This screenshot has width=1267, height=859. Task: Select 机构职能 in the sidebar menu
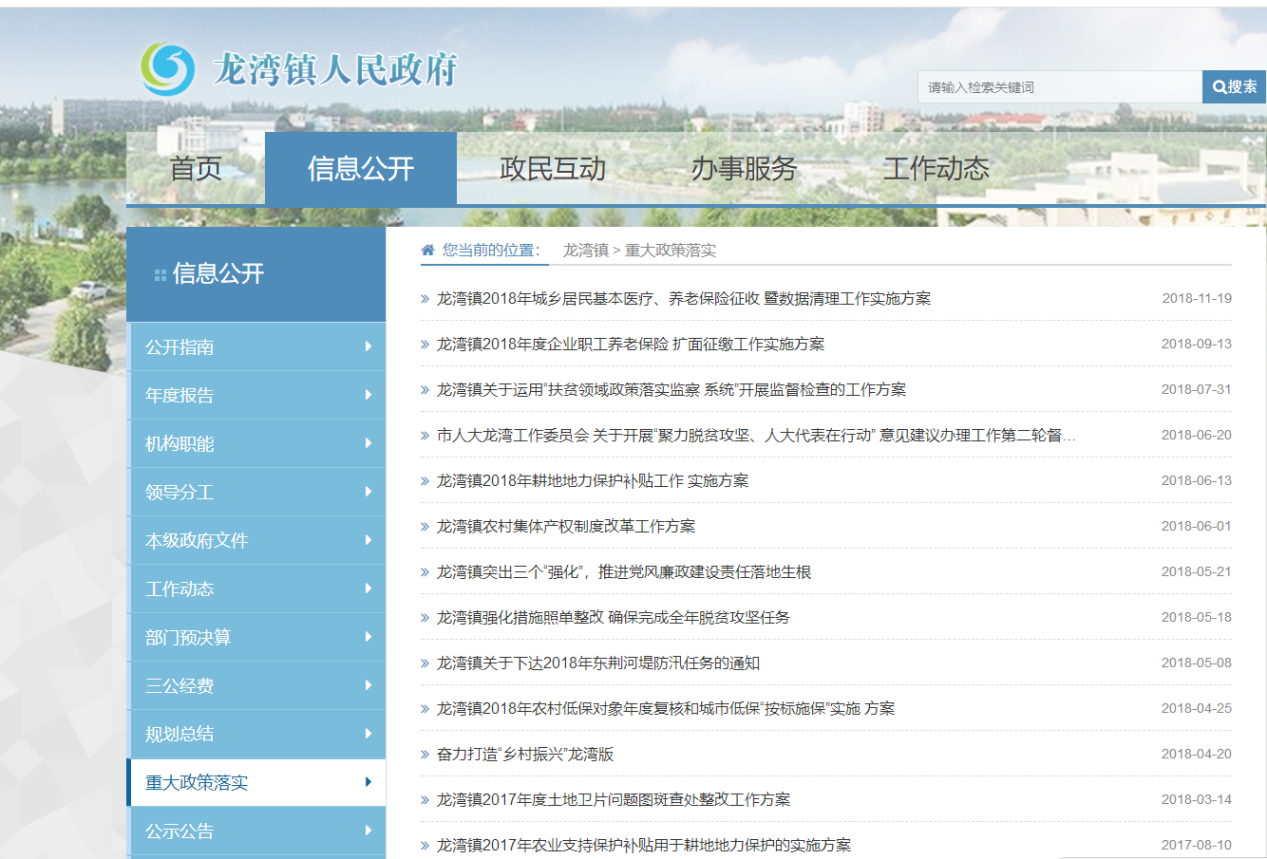(x=180, y=443)
